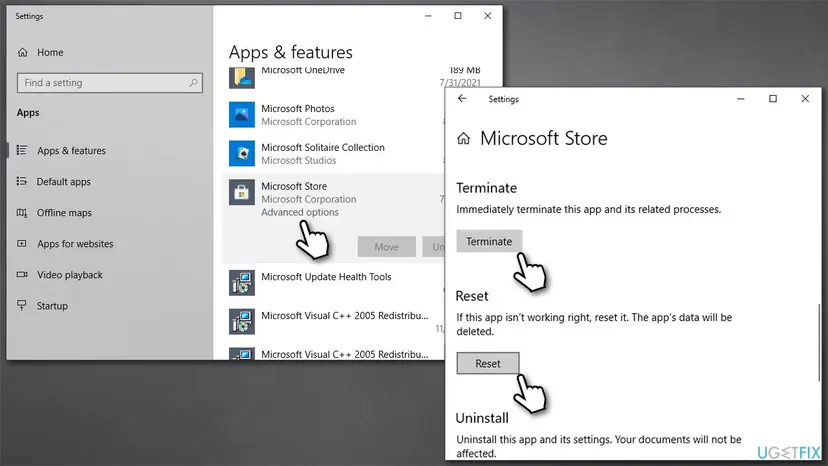Click the Microsoft OneDrive app icon
Image resolution: width=828 pixels, height=466 pixels.
coord(242,78)
